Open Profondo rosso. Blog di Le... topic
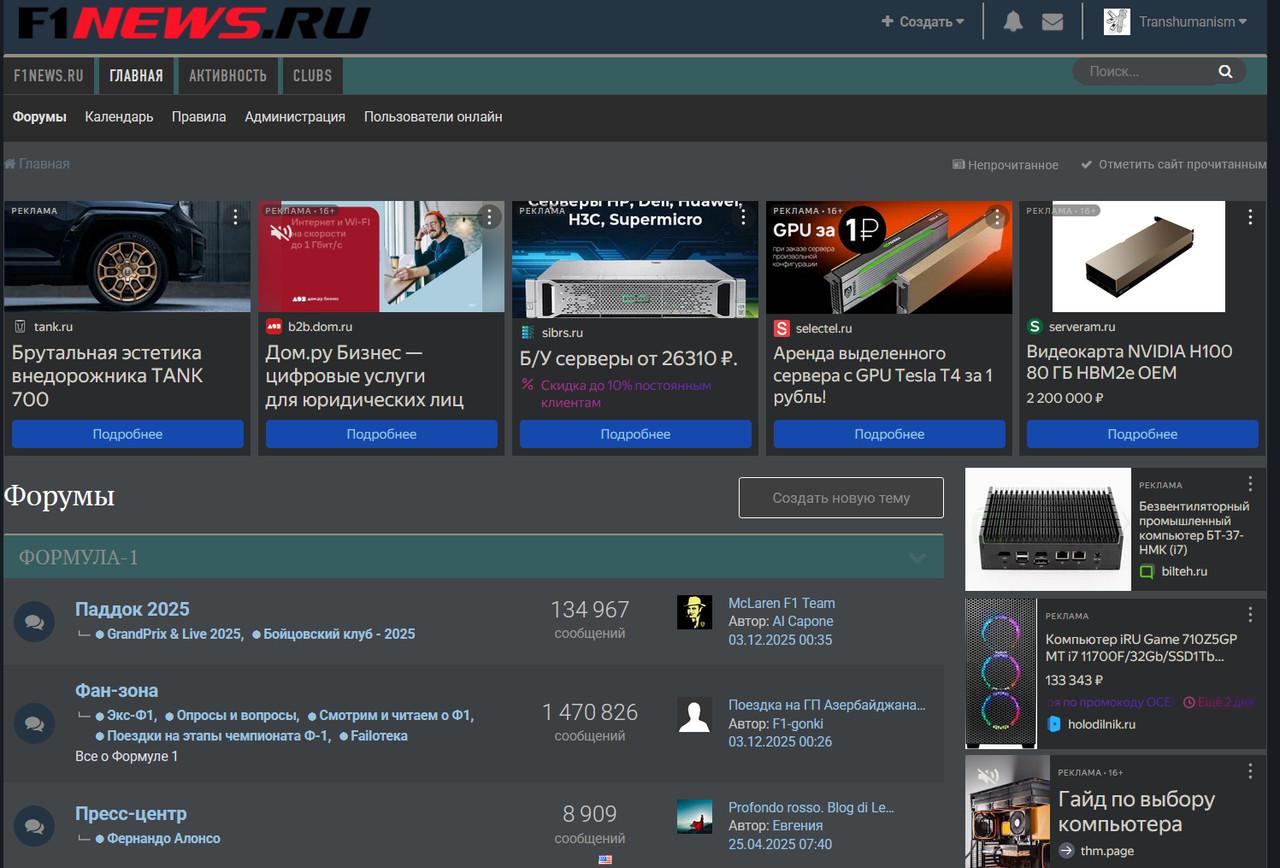Viewport: 1280px width, 868px height. [x=811, y=807]
